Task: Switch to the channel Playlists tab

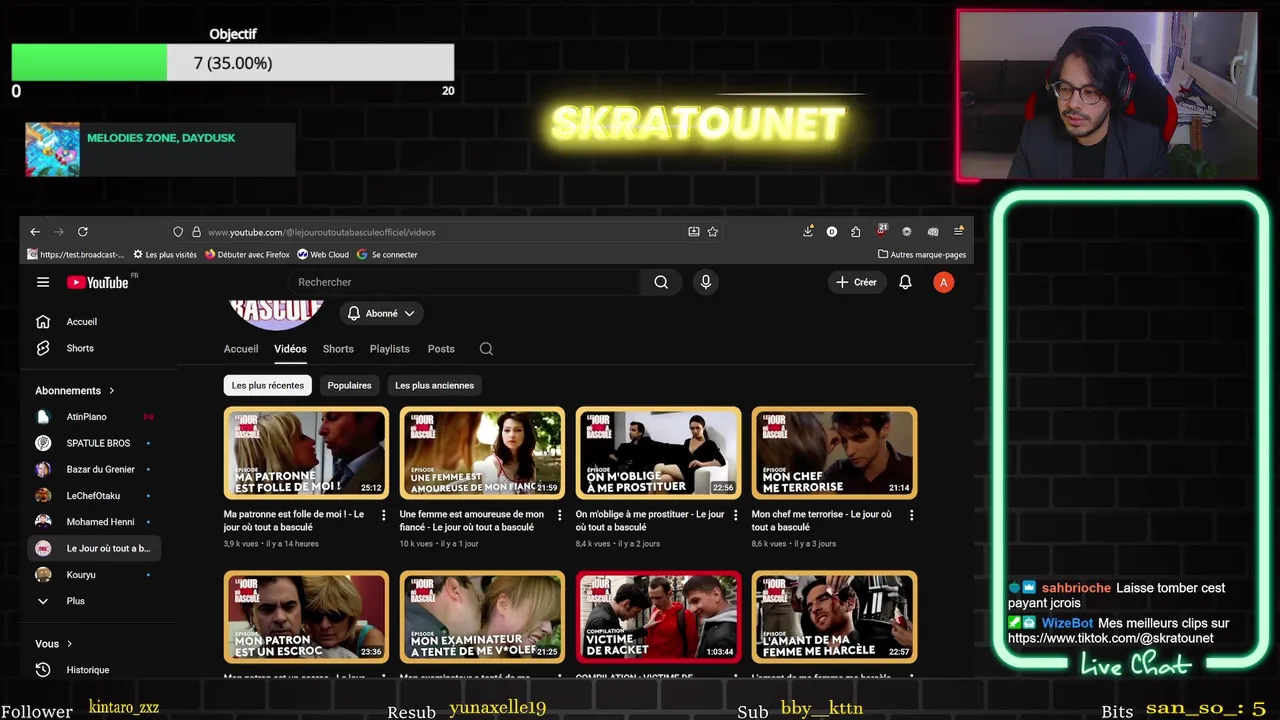Action: [x=390, y=349]
